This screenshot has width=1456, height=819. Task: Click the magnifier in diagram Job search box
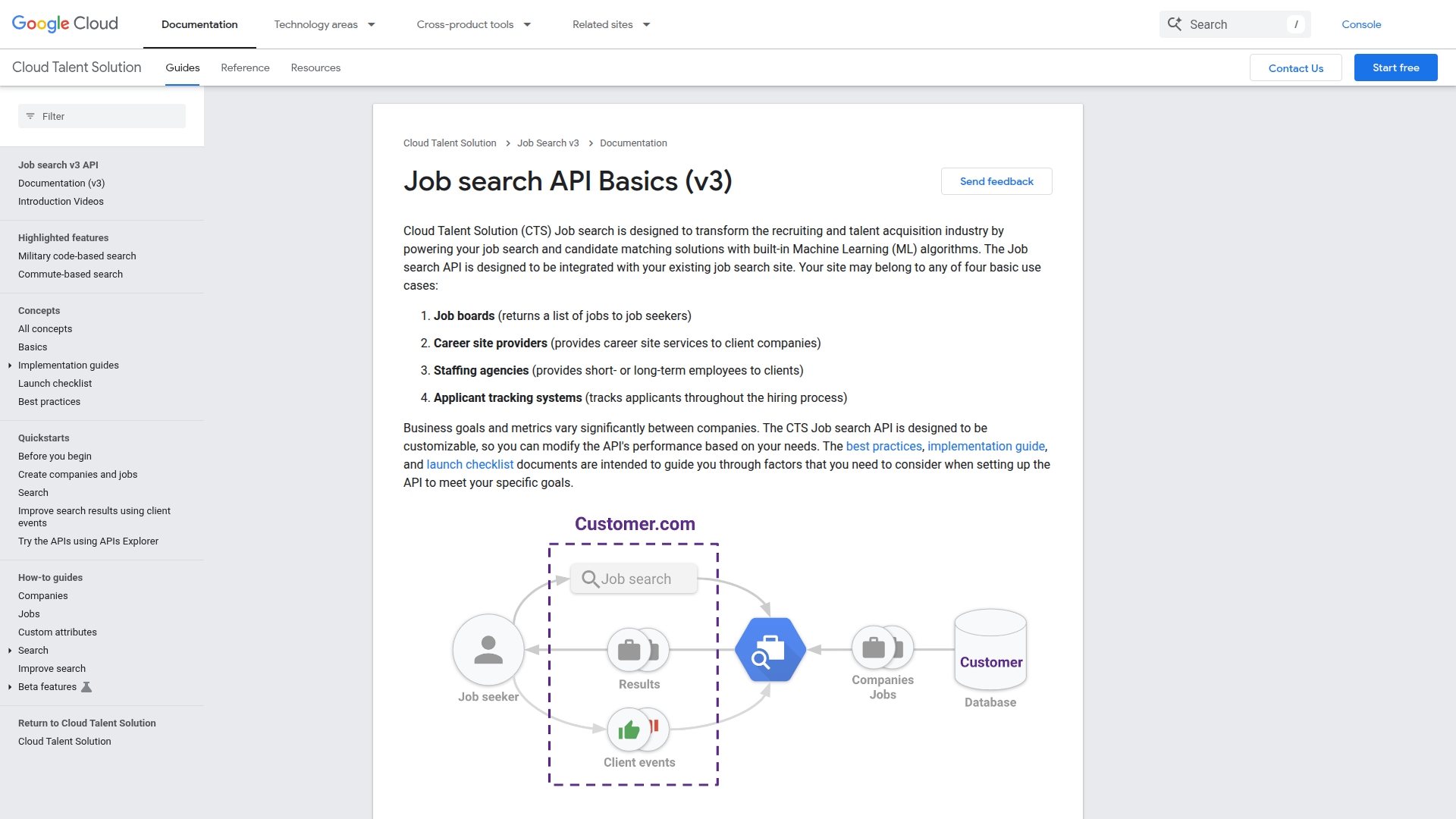pos(590,579)
